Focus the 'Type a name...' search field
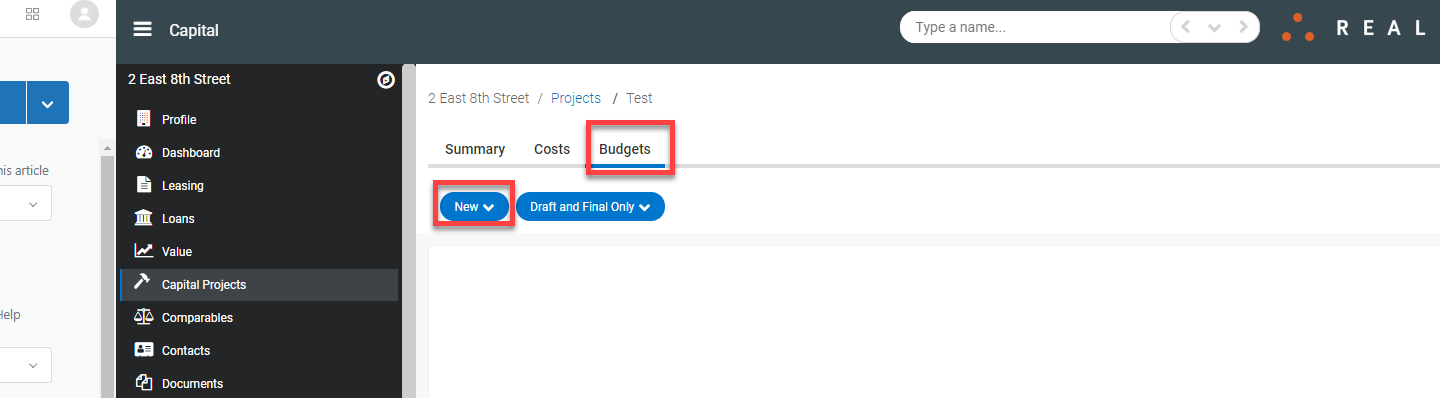 (x=1035, y=28)
